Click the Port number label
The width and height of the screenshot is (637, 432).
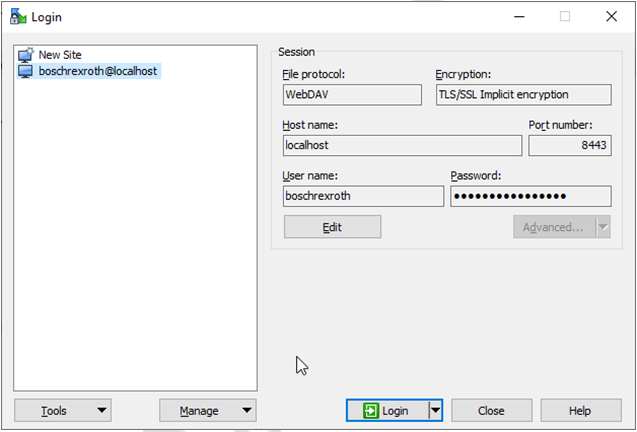click(x=560, y=125)
